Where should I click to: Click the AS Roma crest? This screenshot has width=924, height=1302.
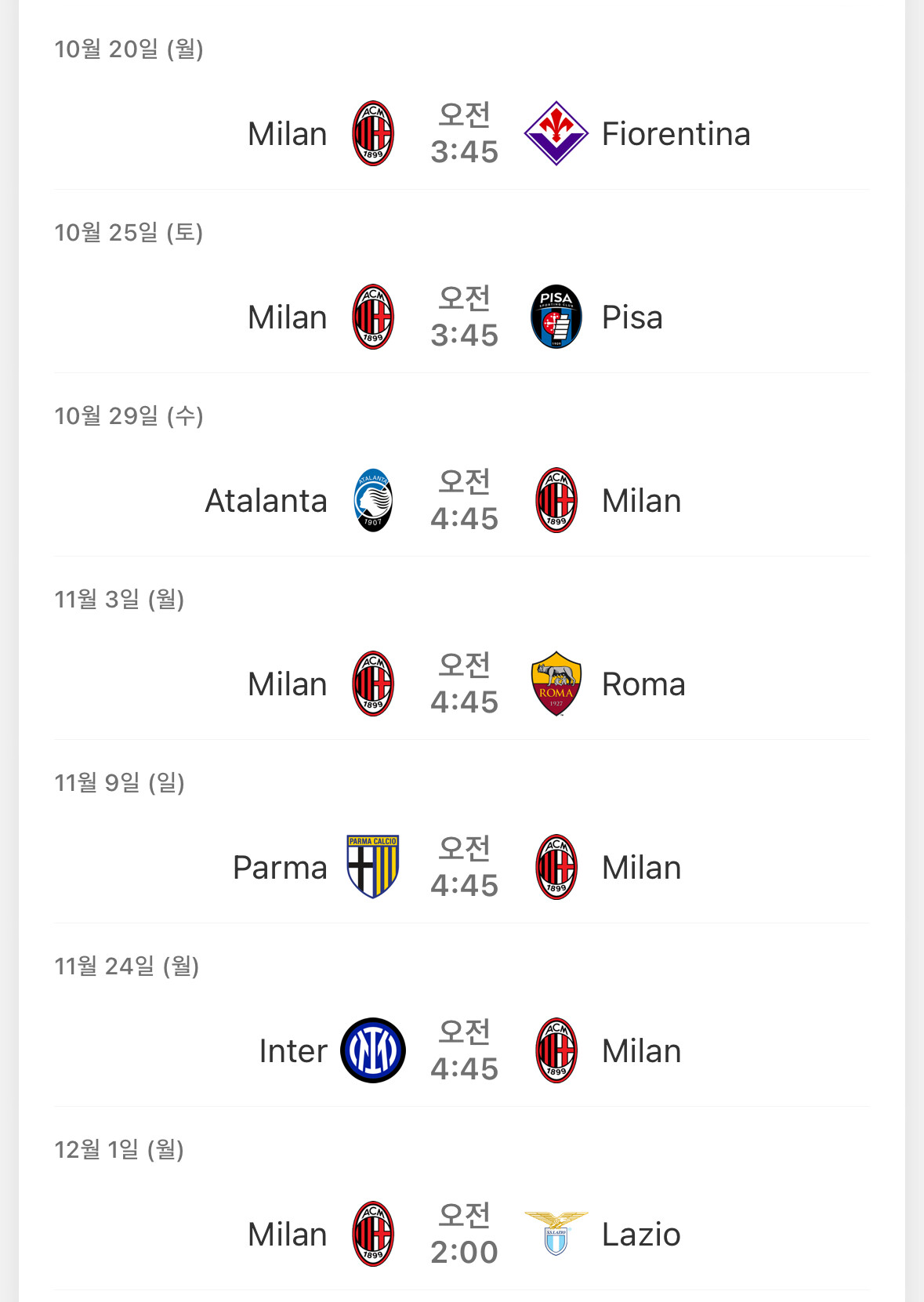tap(556, 684)
